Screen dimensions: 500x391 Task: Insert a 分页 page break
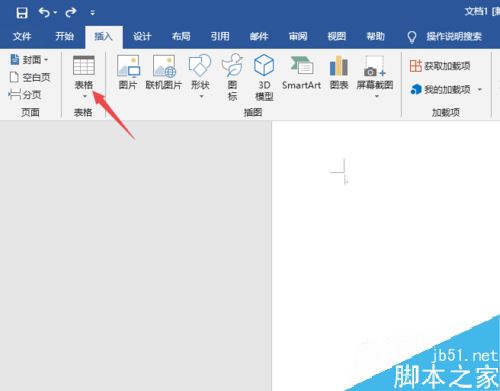(x=25, y=95)
